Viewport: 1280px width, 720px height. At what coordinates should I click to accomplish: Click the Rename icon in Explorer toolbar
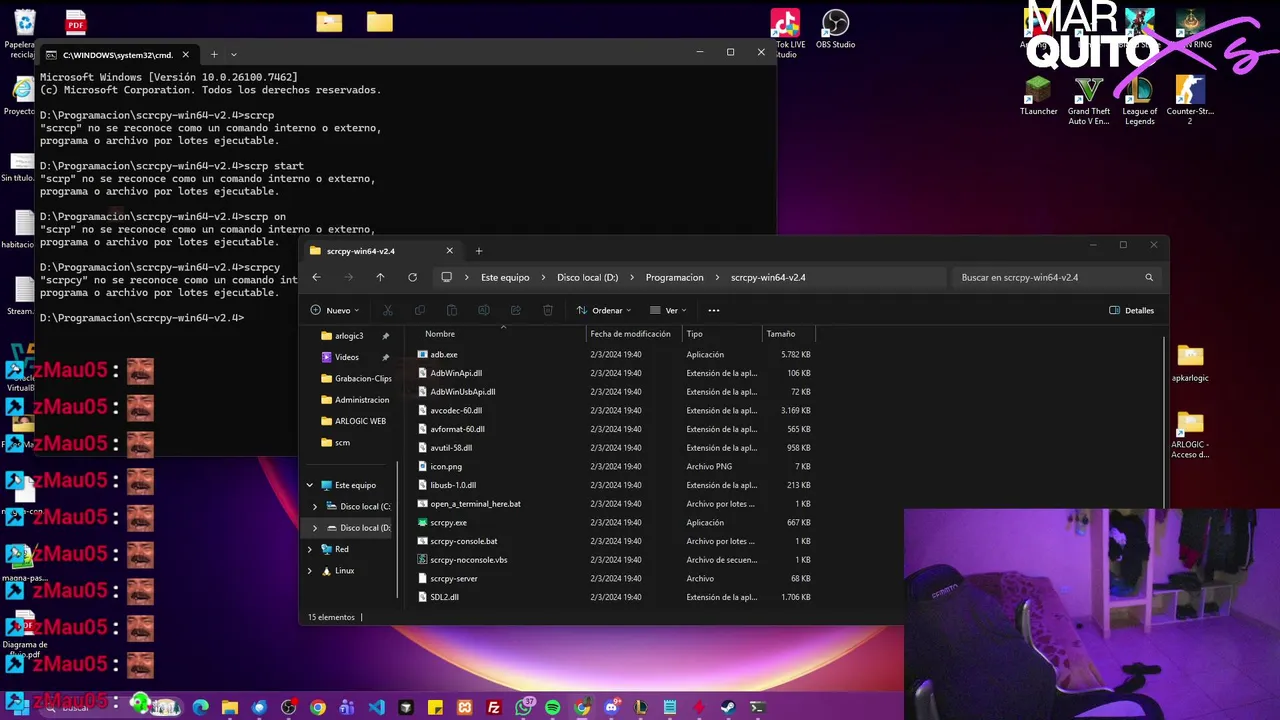pos(484,310)
